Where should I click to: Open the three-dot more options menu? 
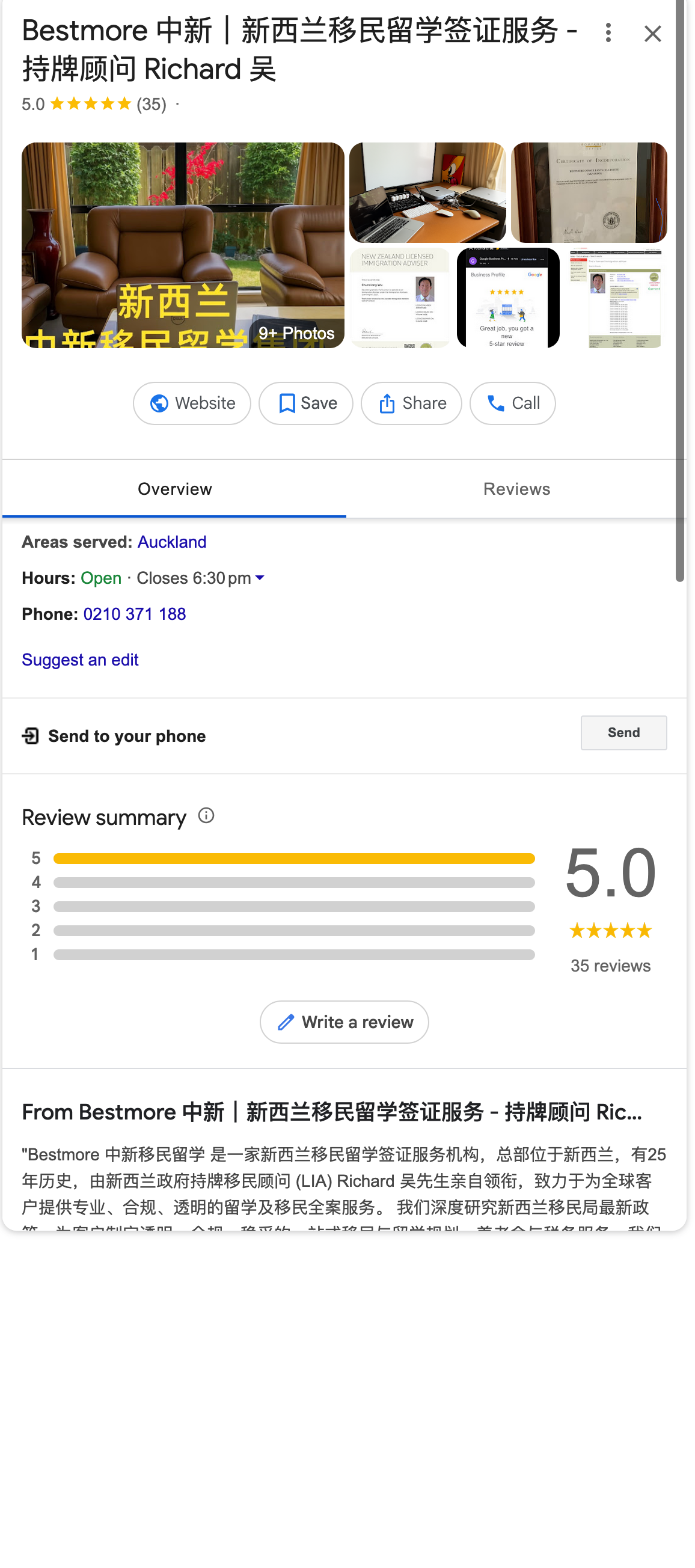click(607, 33)
